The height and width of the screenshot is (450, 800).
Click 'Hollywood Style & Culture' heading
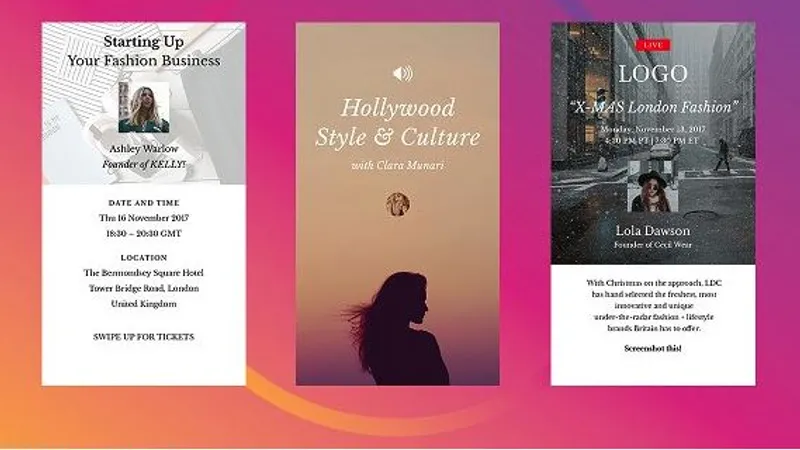point(398,122)
